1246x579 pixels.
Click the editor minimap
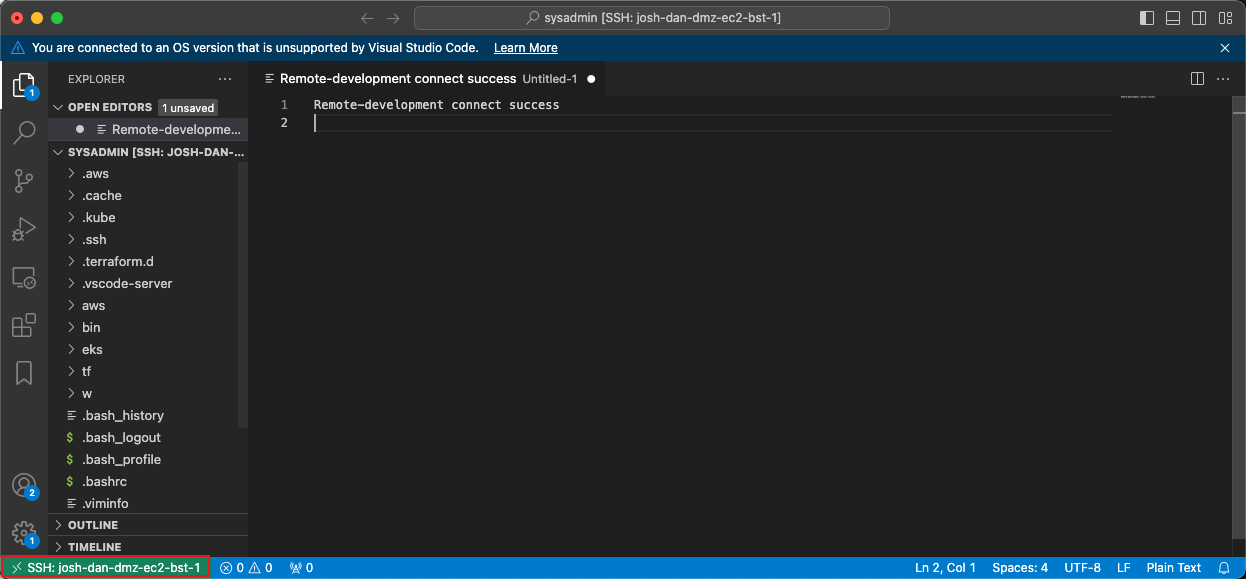pos(1138,97)
